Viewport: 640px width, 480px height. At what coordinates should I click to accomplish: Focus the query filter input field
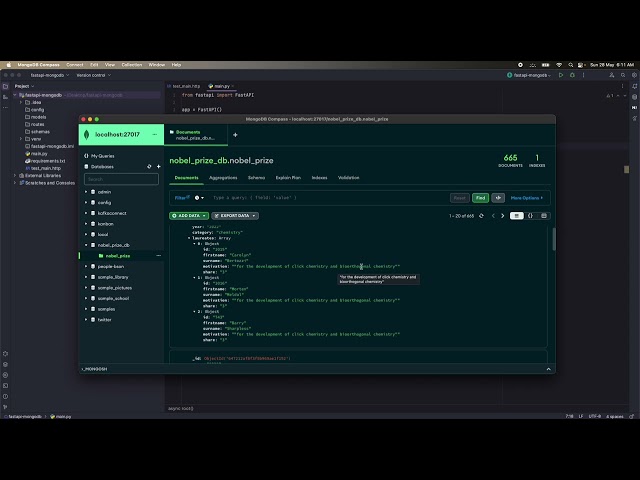click(329, 198)
